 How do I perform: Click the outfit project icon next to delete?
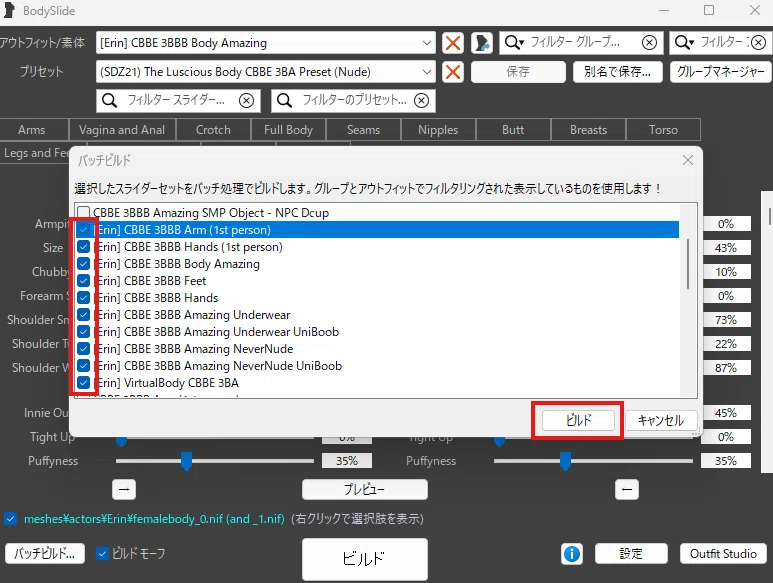482,43
